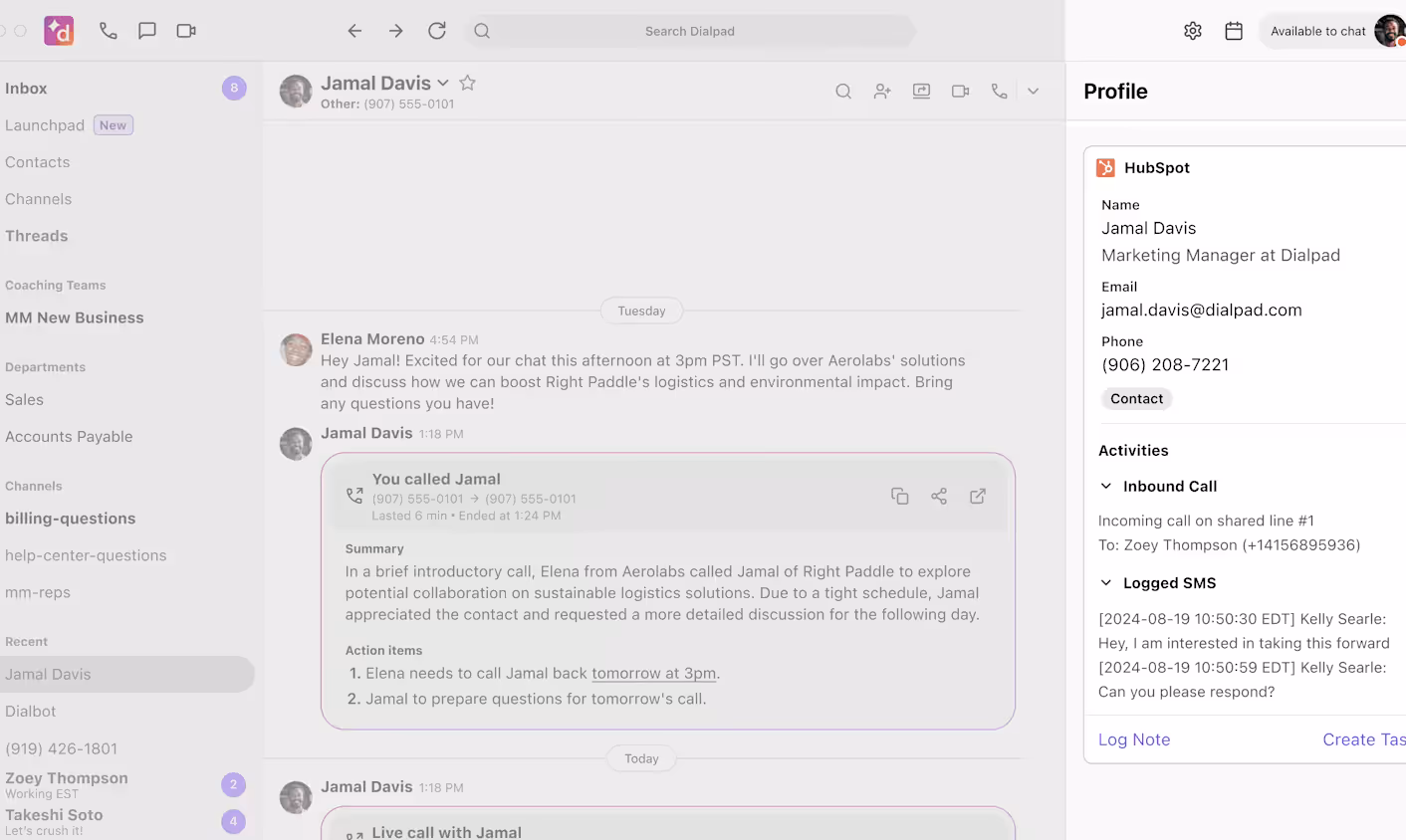The width and height of the screenshot is (1406, 840).
Task: Open the Sales department
Action: pyautogui.click(x=24, y=400)
